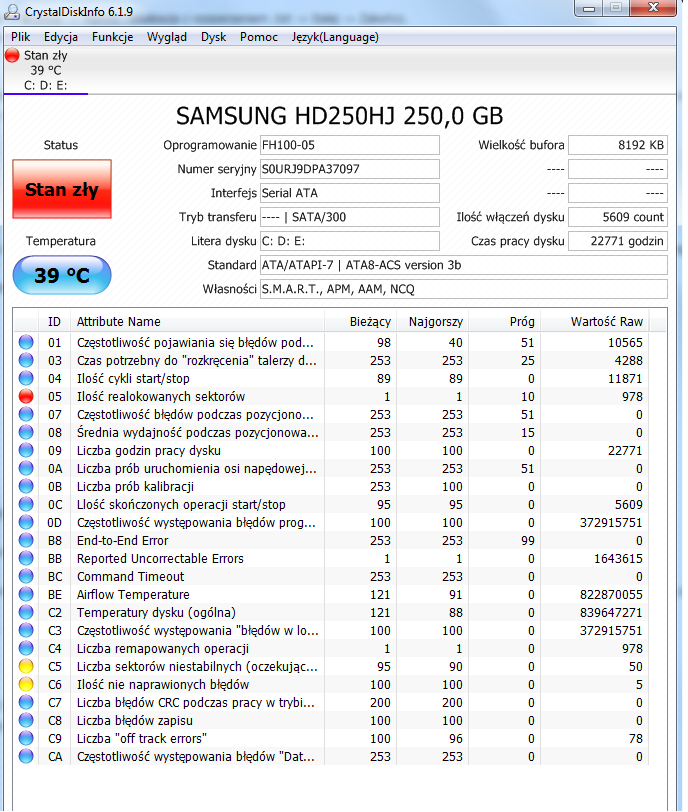This screenshot has height=812, width=688.
Task: Open the Plik menu
Action: coord(20,37)
